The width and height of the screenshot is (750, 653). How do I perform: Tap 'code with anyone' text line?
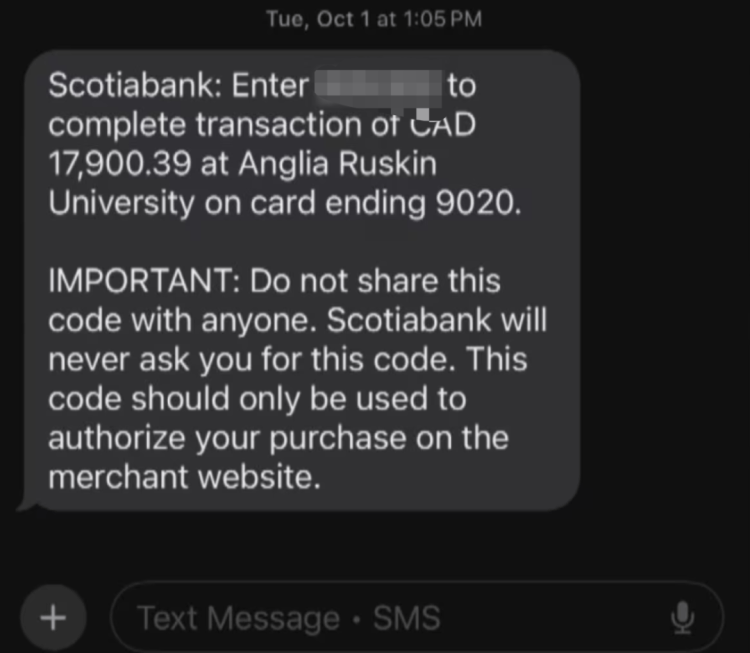coord(182,320)
